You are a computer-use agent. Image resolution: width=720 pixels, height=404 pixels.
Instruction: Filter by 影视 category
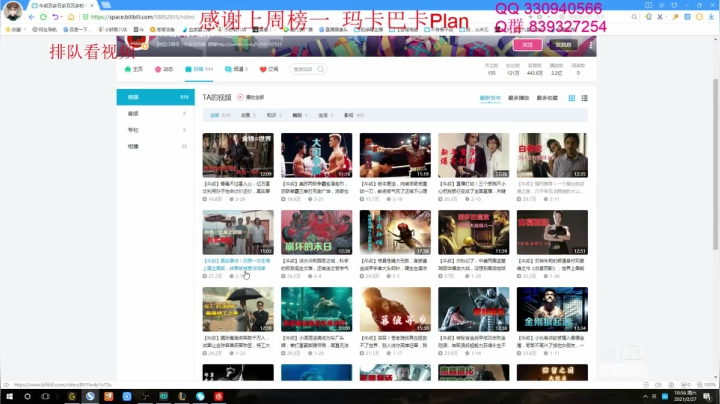(x=354, y=115)
